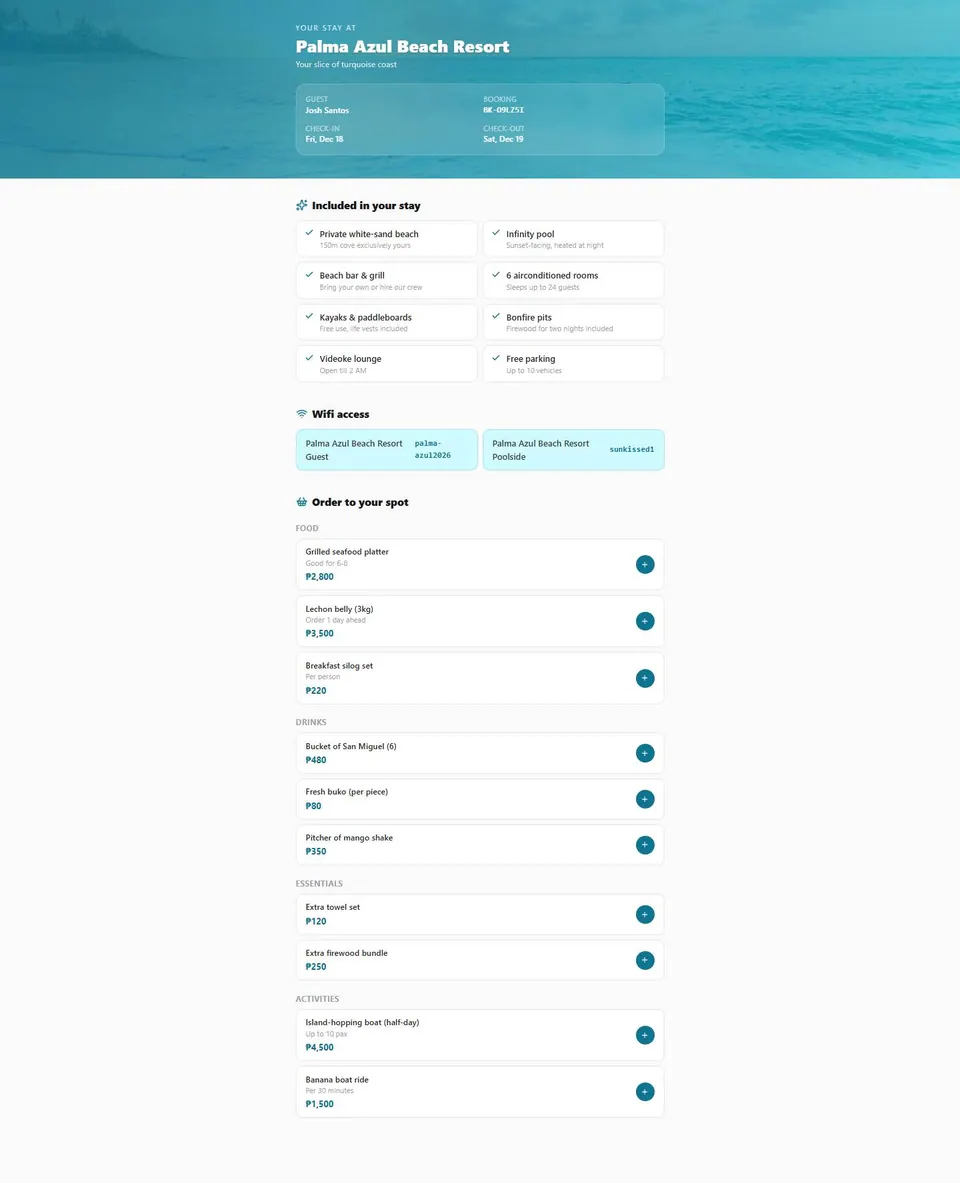Click the DRINKS section label
Viewport: 960px width, 1183px height.
click(311, 722)
